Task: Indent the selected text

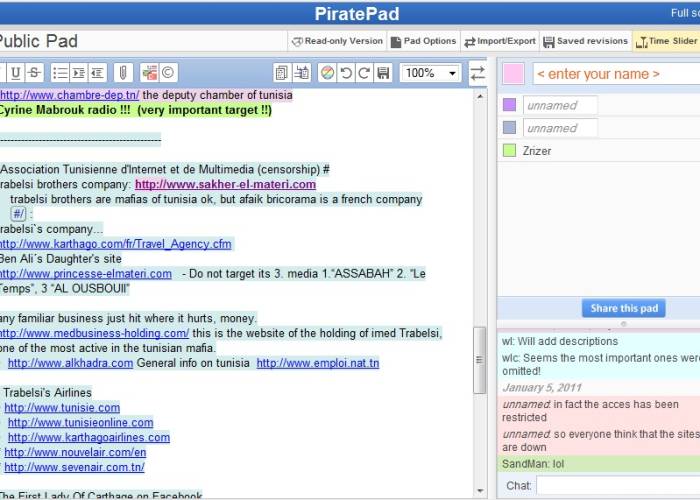Action: click(79, 73)
